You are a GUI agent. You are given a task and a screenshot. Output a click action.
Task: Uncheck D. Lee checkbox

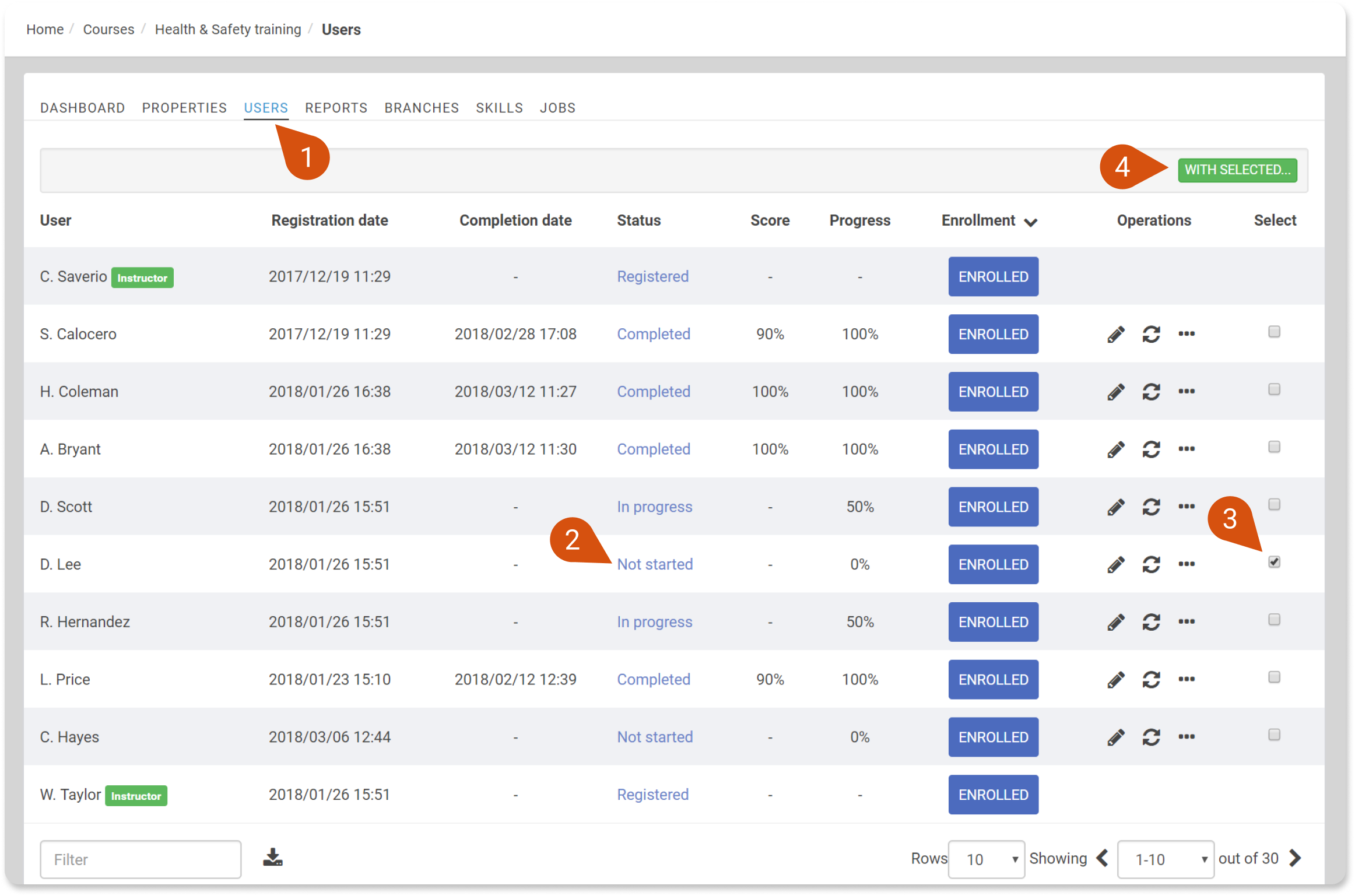[x=1274, y=562]
